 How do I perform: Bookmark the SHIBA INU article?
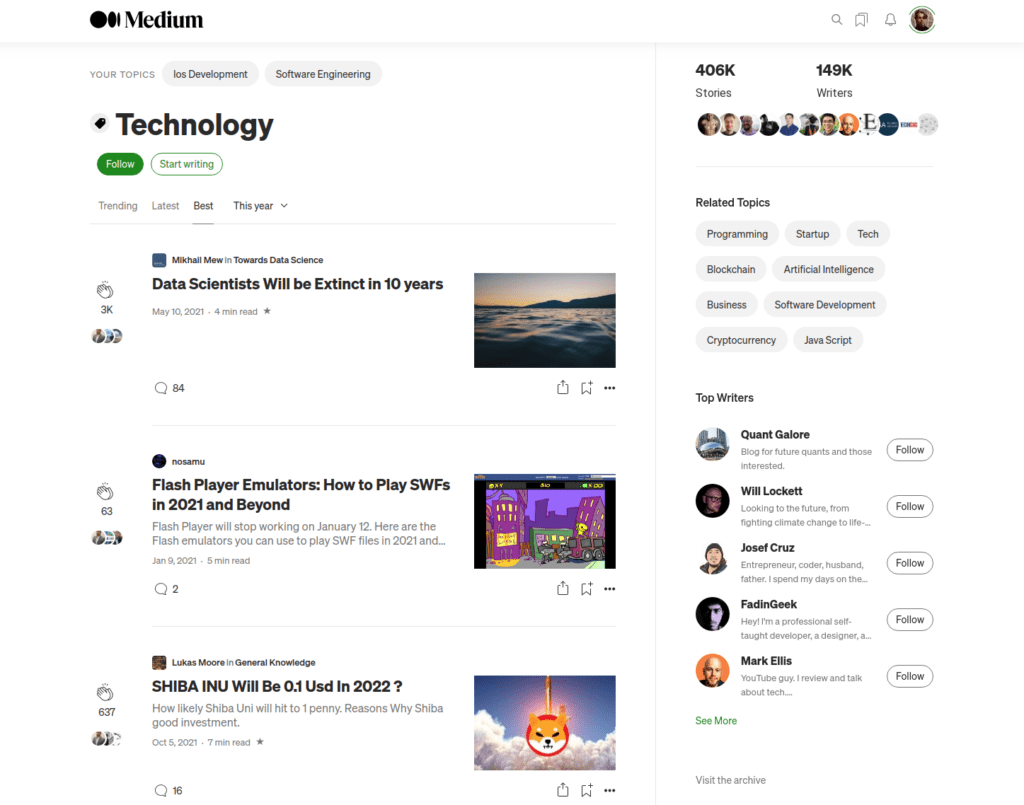(x=586, y=791)
